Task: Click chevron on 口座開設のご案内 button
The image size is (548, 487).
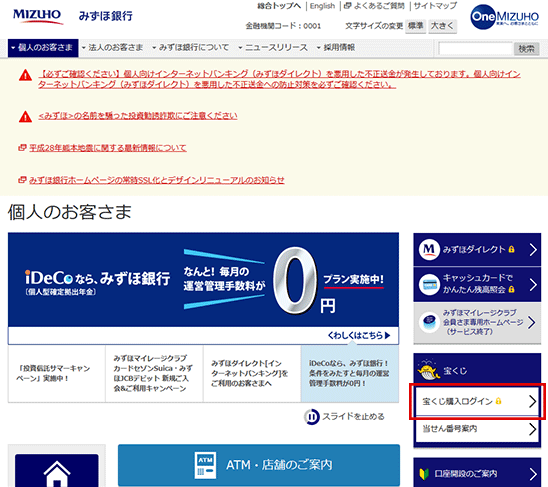Action: coord(533,474)
